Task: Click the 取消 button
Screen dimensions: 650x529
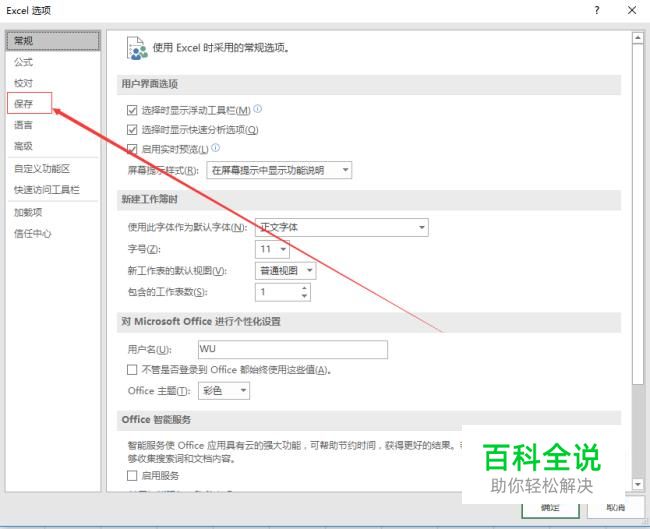Action: (x=616, y=508)
